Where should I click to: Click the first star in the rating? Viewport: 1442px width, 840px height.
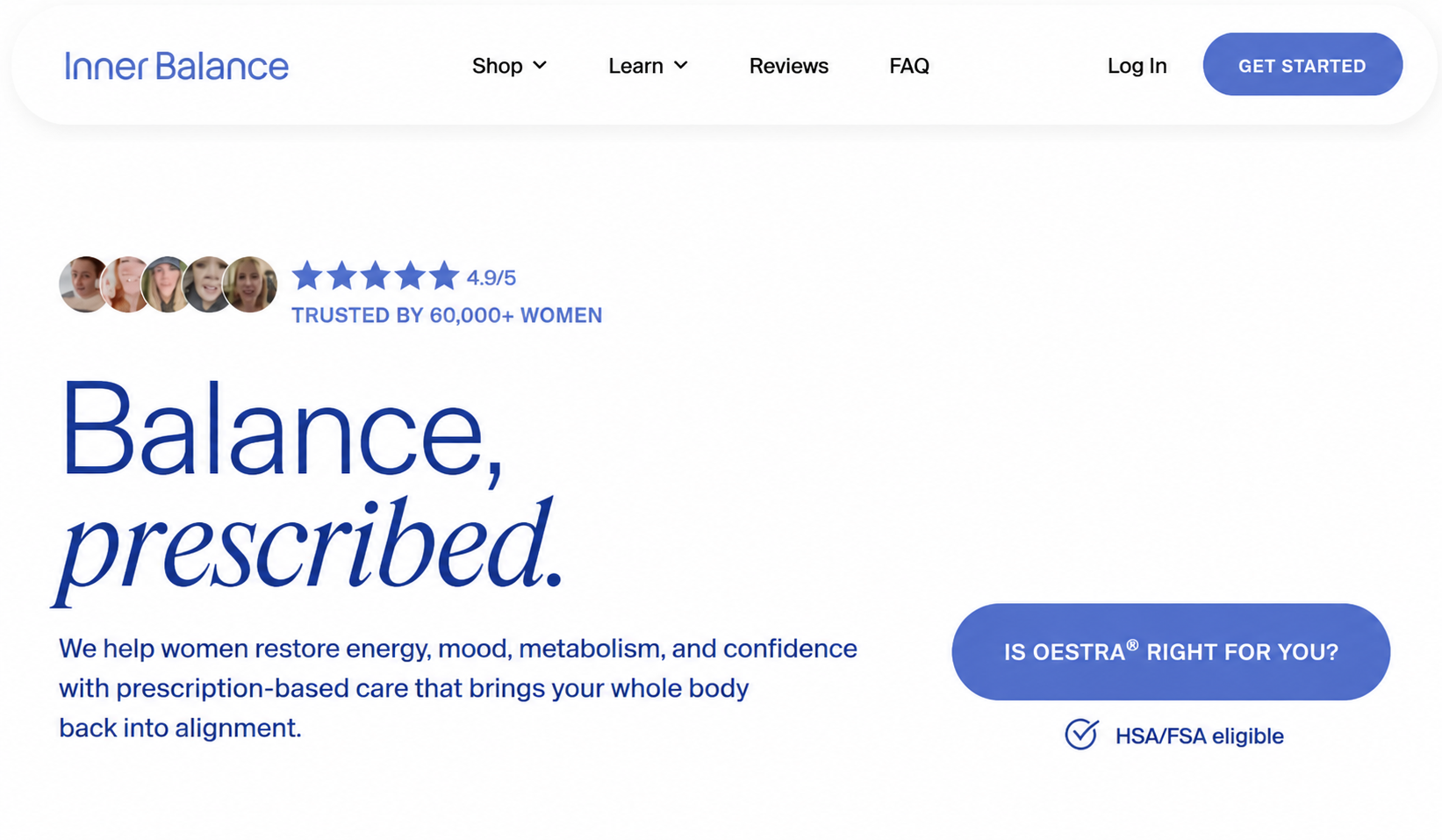307,276
